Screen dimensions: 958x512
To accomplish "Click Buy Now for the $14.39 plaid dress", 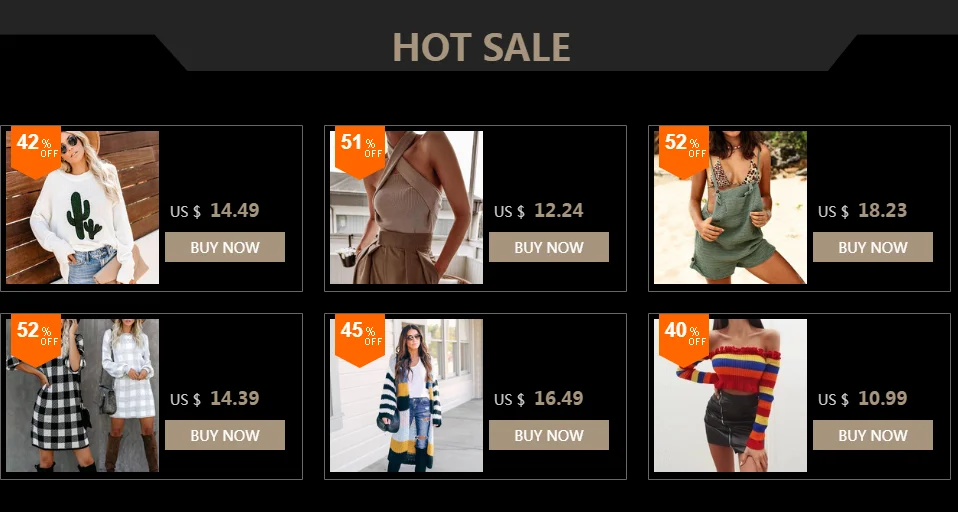I will point(225,435).
